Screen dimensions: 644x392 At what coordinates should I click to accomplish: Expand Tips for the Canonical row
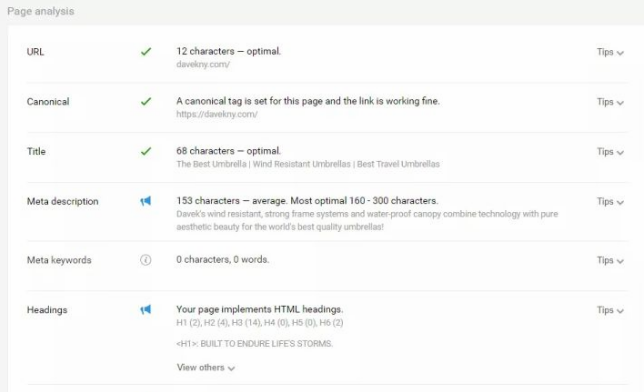point(610,102)
